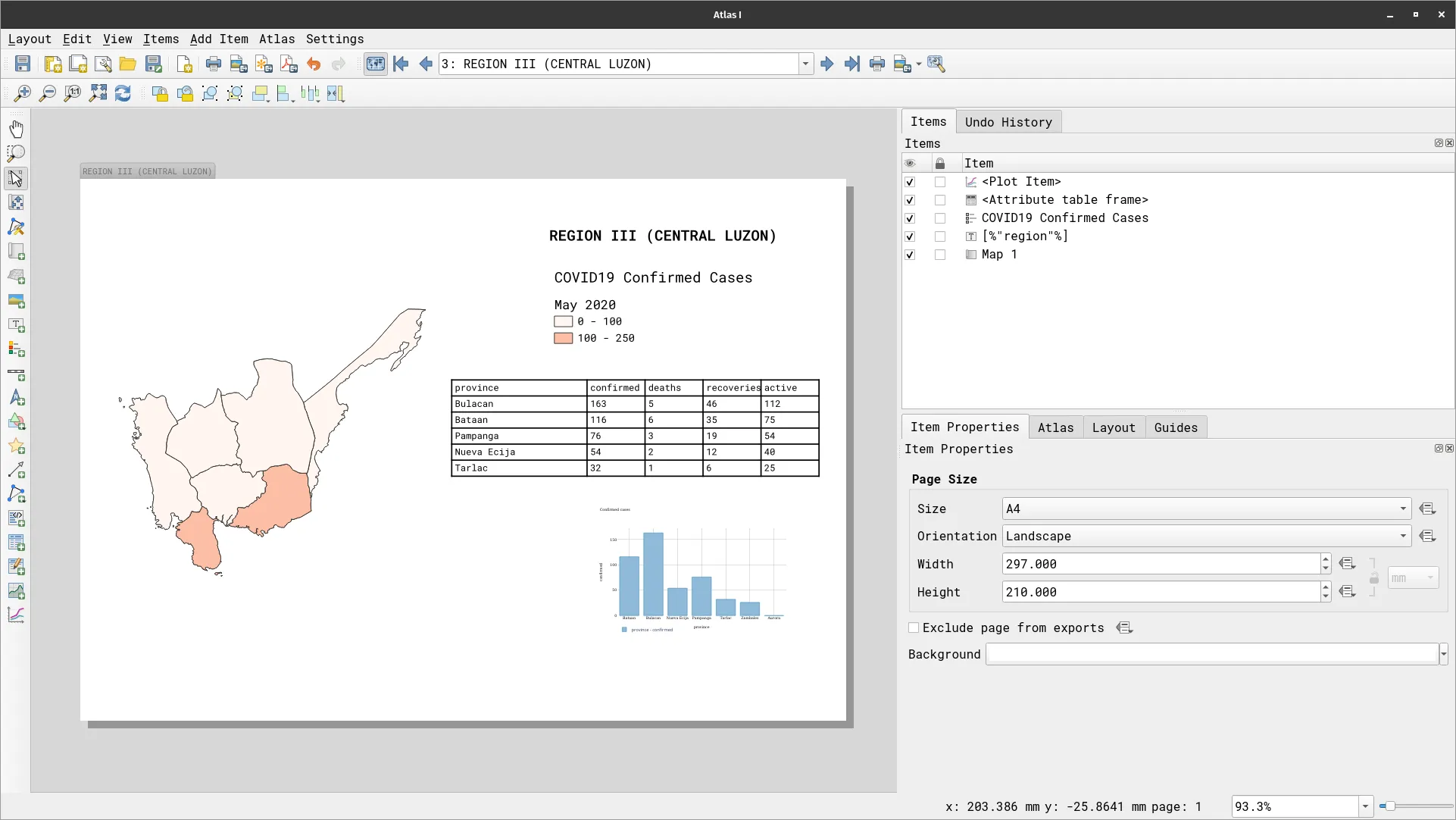Toggle atlas preview mode

tap(375, 64)
